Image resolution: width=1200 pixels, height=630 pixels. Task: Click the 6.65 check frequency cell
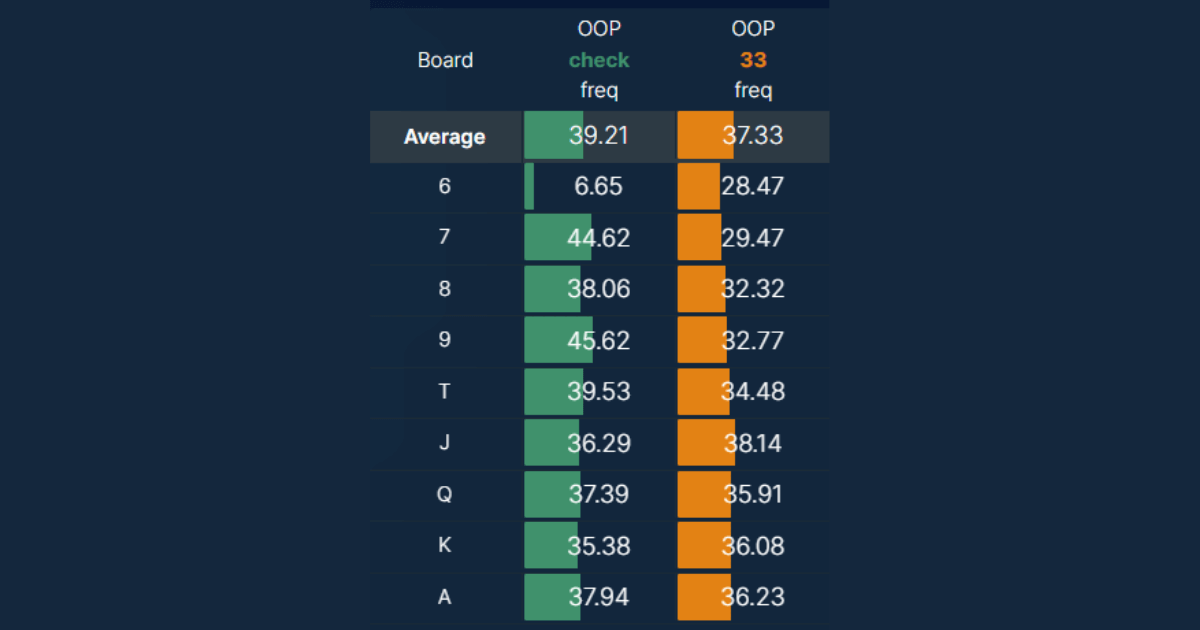tap(598, 187)
